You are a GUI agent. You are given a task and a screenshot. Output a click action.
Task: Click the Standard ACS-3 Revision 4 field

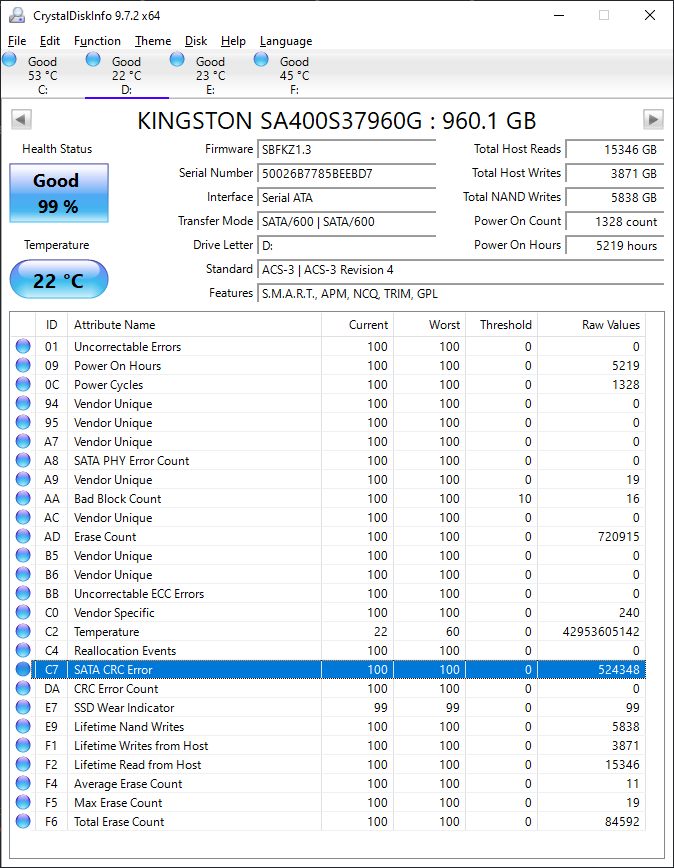(460, 270)
